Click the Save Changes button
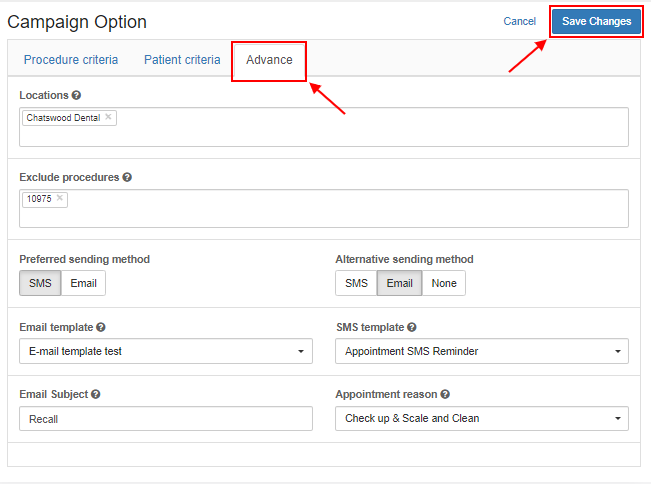This screenshot has width=651, height=484. (597, 21)
